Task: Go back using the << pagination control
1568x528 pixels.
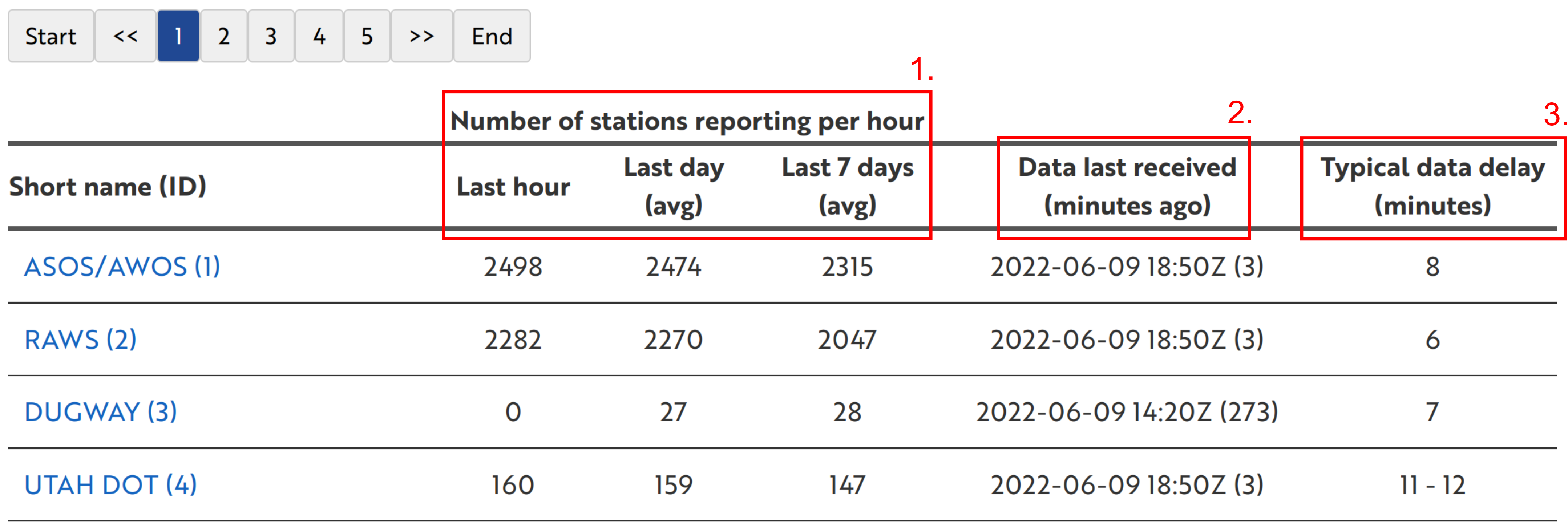Action: [125, 37]
